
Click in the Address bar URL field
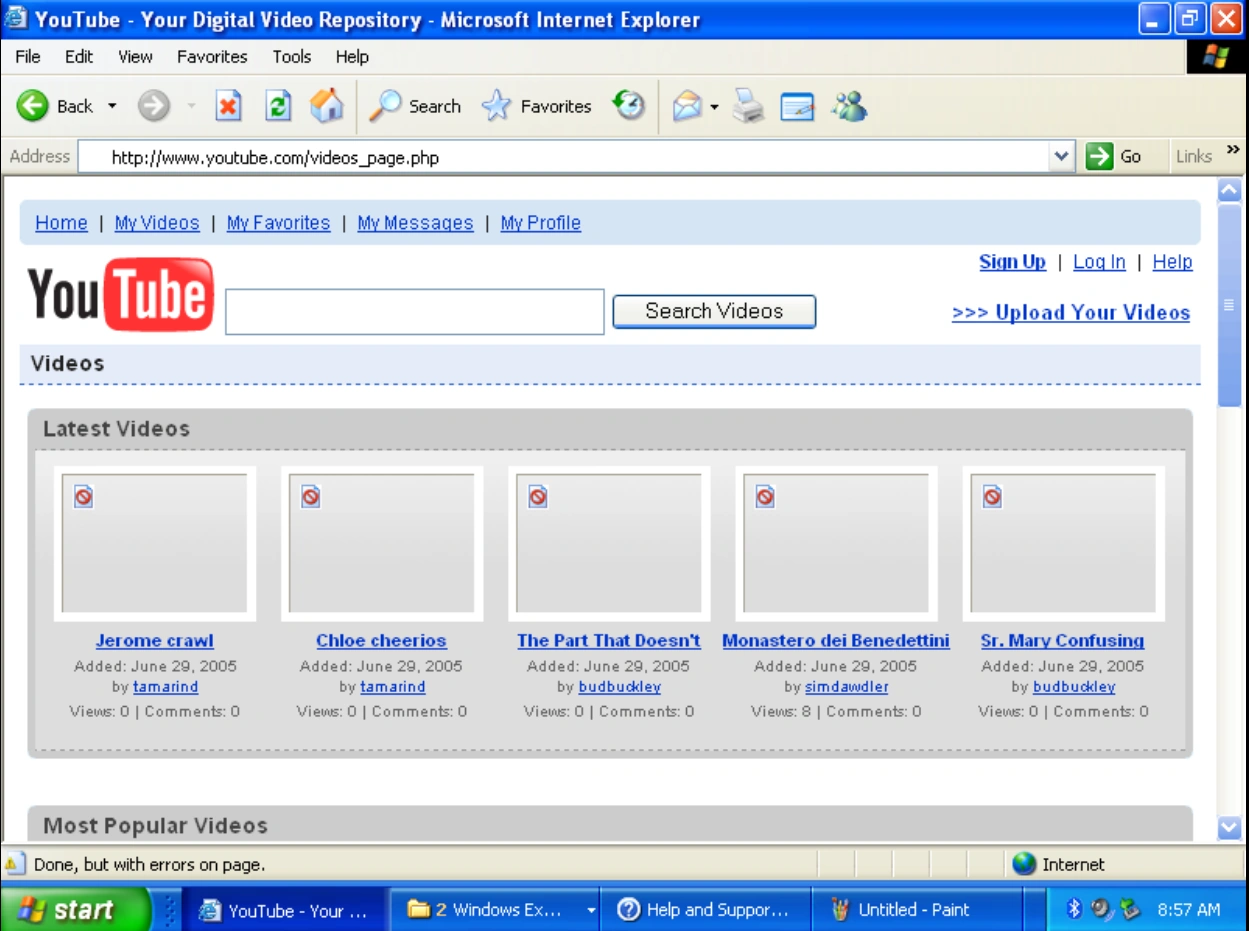point(565,157)
